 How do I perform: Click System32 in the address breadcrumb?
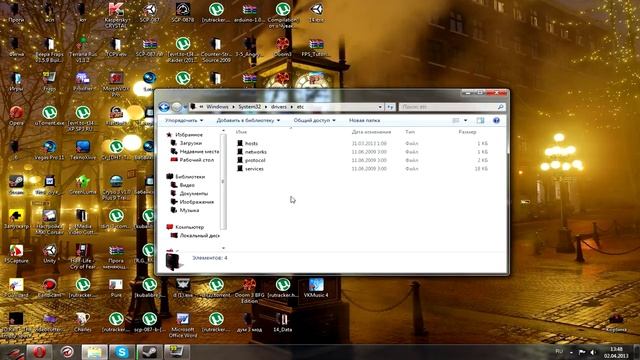[x=249, y=107]
